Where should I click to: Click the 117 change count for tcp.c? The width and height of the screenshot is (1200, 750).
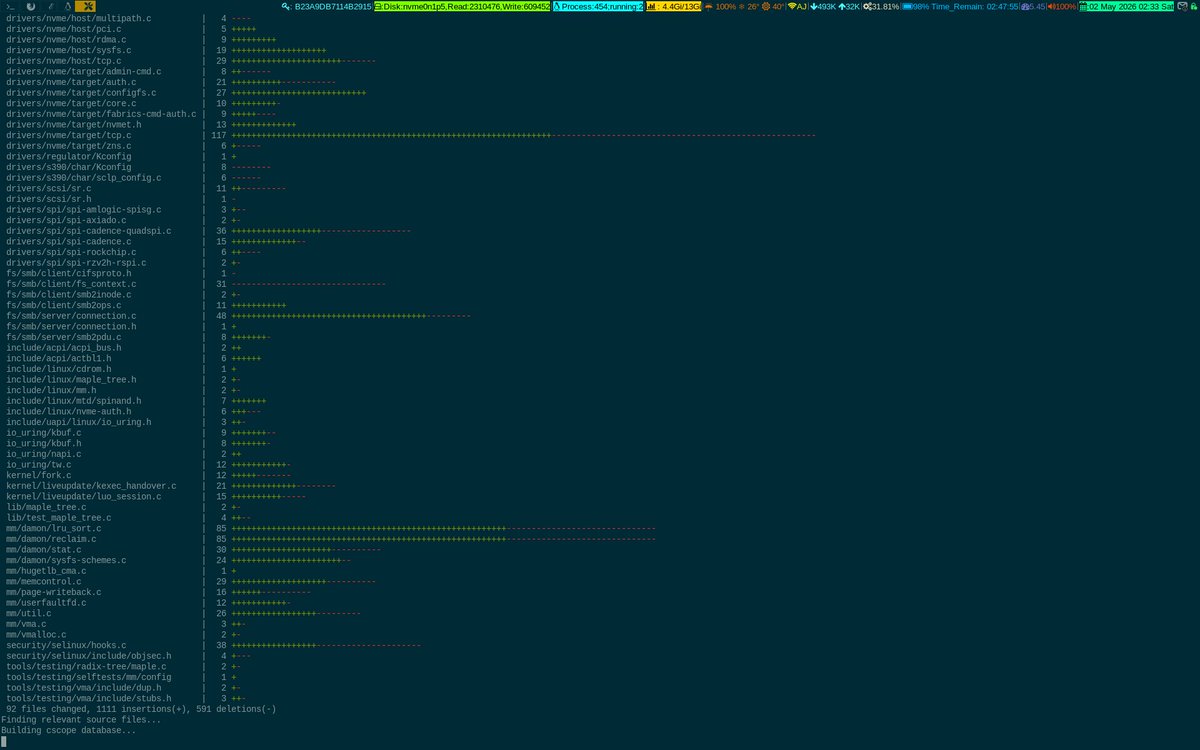click(x=219, y=135)
